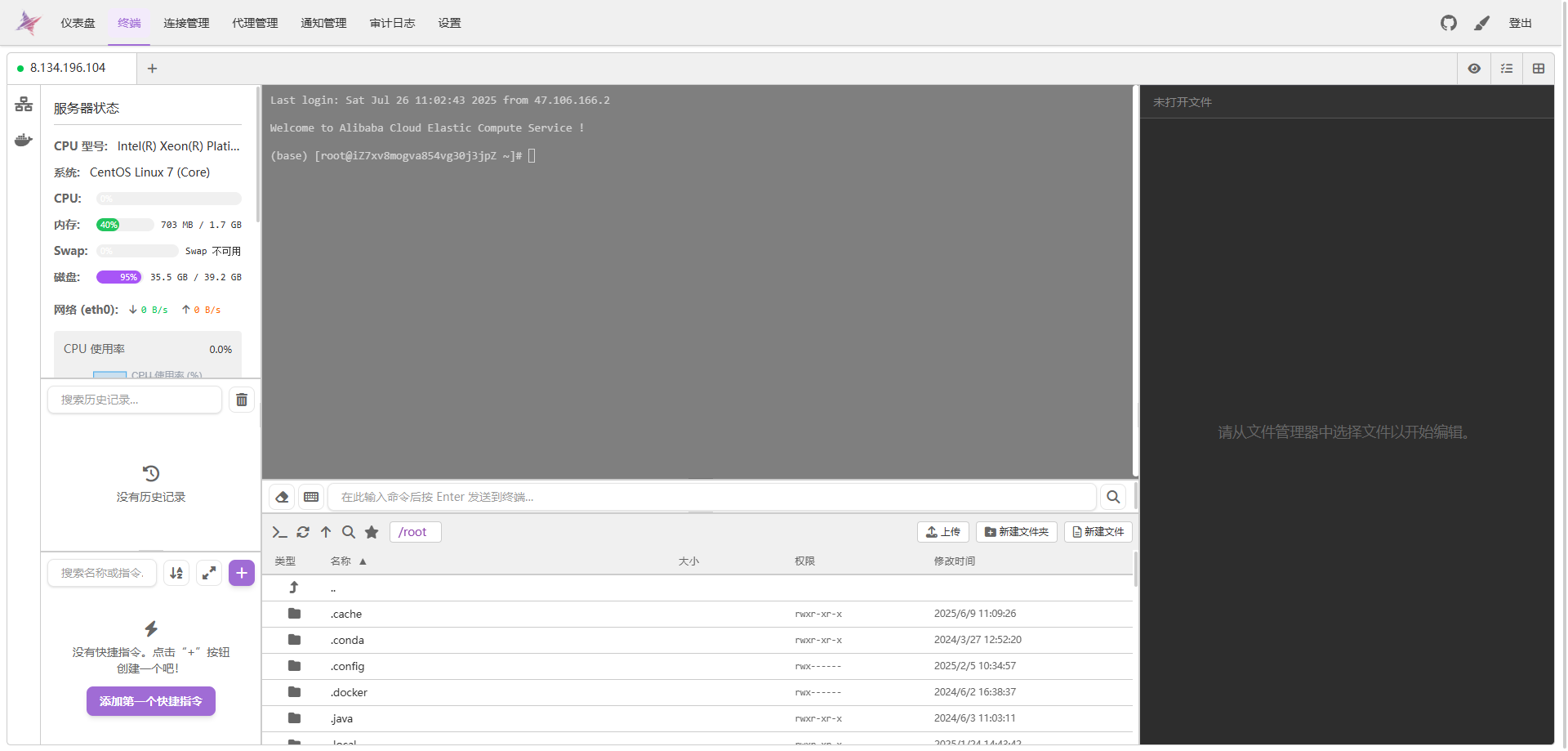Open the 连接管理 menu
Image resolution: width=1568 pixels, height=751 pixels.
point(186,23)
